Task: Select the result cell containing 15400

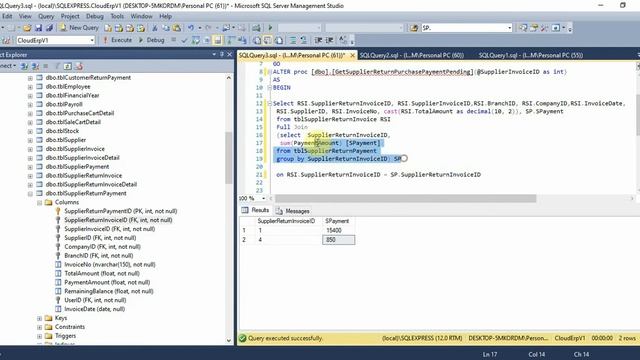Action: (x=338, y=230)
